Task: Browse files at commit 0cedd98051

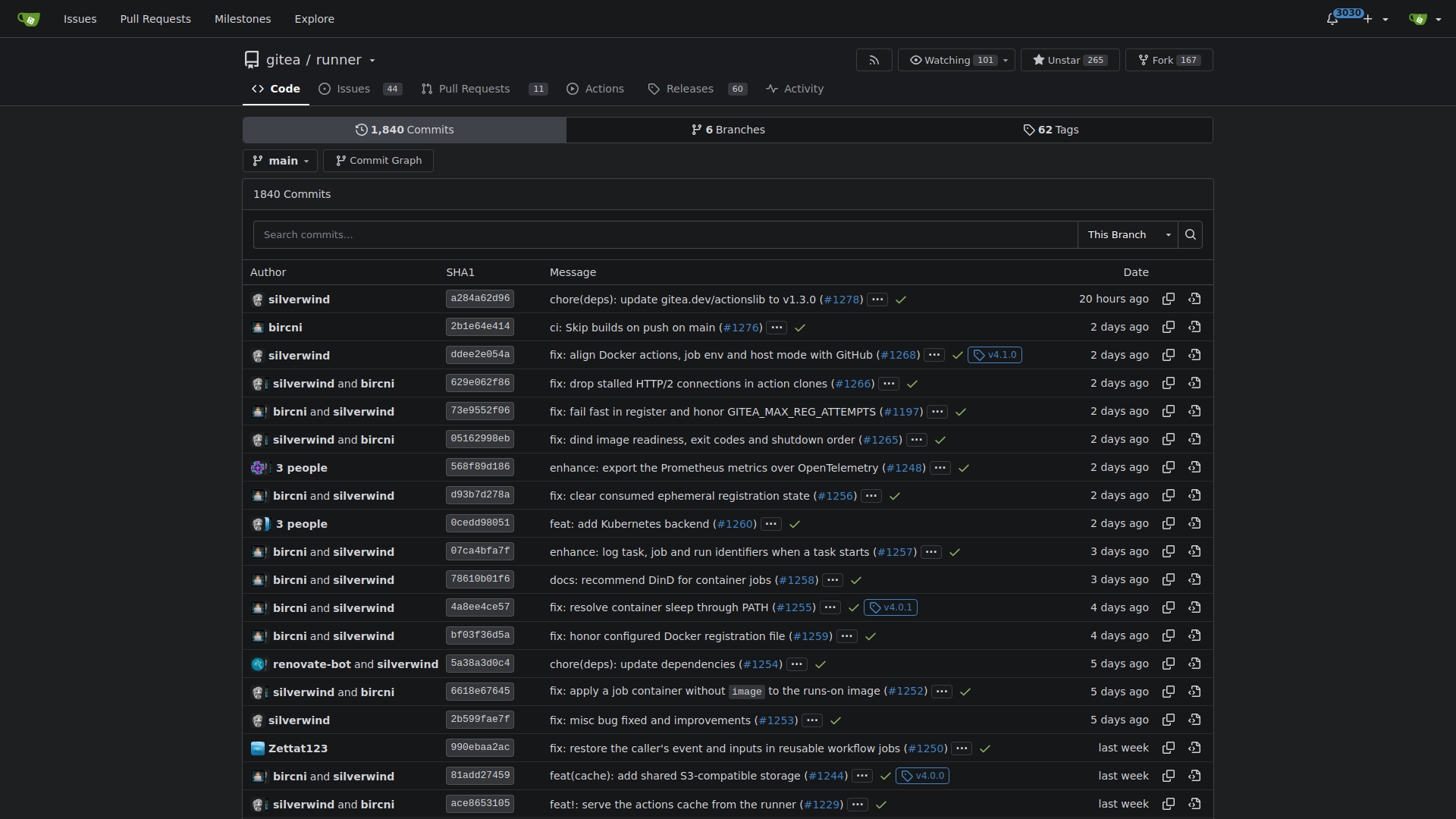Action: coord(1195,523)
